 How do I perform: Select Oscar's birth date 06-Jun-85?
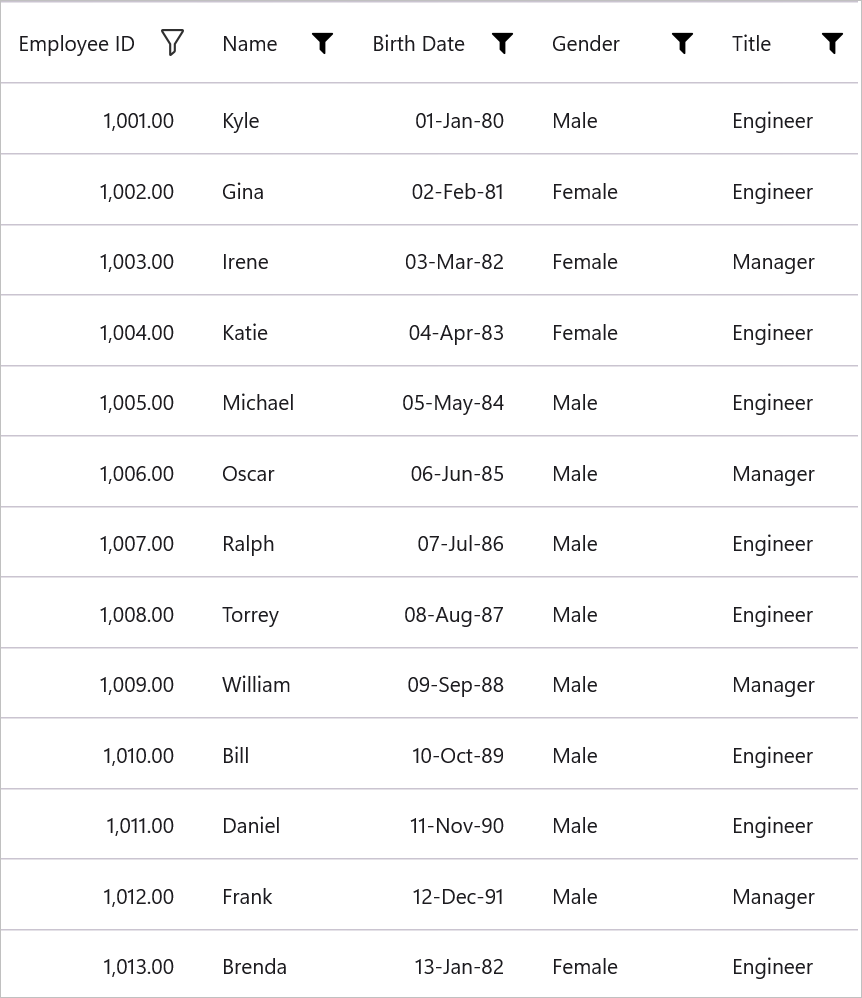[457, 474]
